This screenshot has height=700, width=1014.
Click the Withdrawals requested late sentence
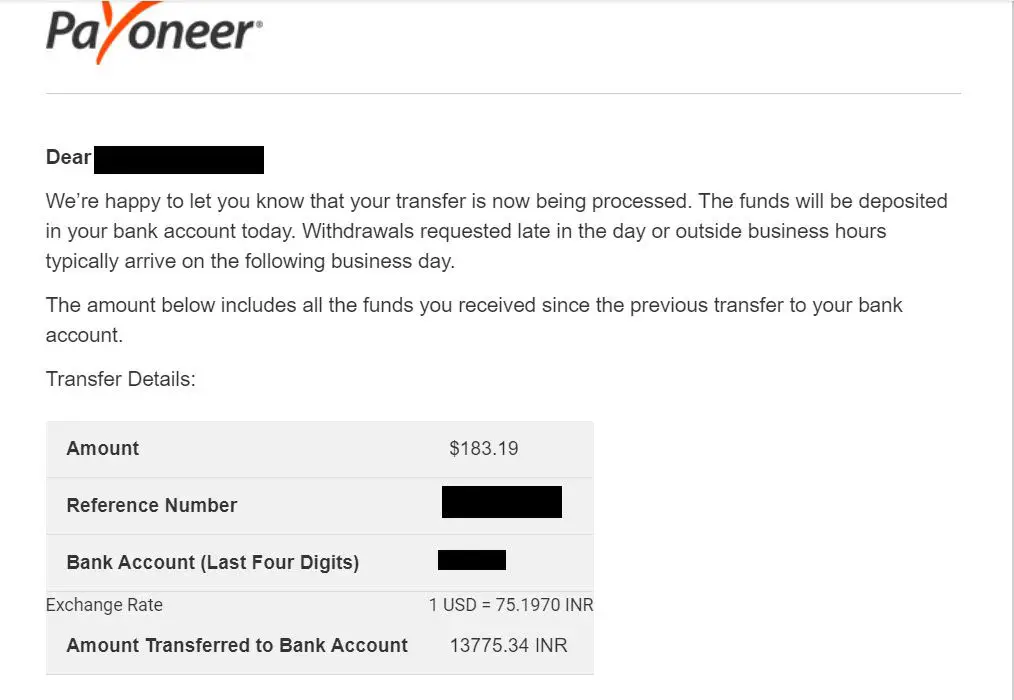(x=466, y=246)
